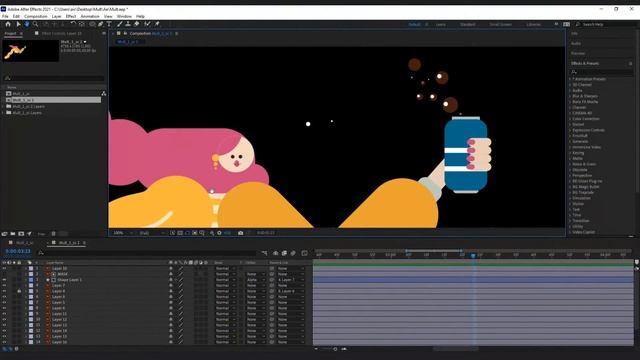The height and width of the screenshot is (360, 640).
Task: Switch to the Standard workspace
Action: (x=467, y=24)
